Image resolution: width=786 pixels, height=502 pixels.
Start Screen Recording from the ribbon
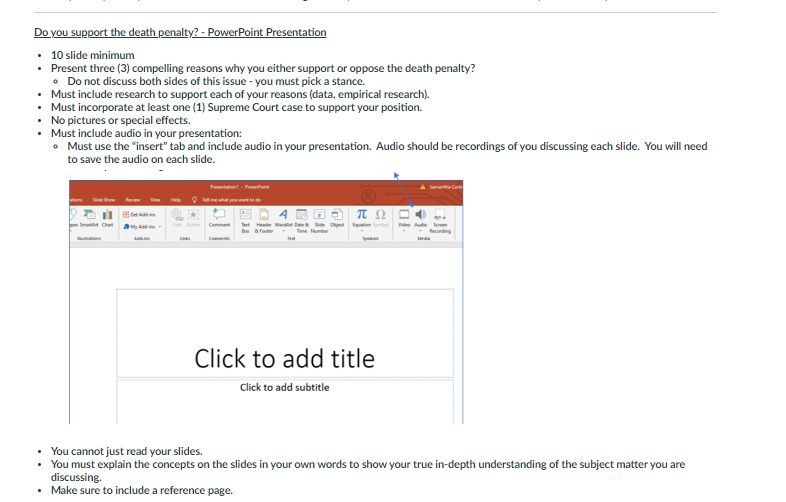coord(440,221)
